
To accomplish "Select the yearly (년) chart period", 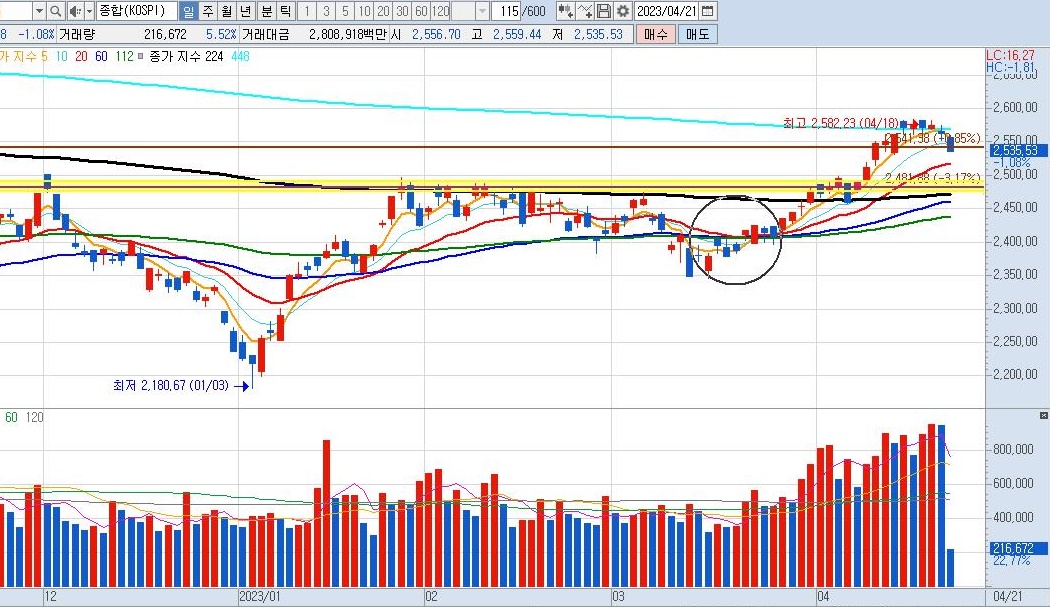I will (x=246, y=11).
